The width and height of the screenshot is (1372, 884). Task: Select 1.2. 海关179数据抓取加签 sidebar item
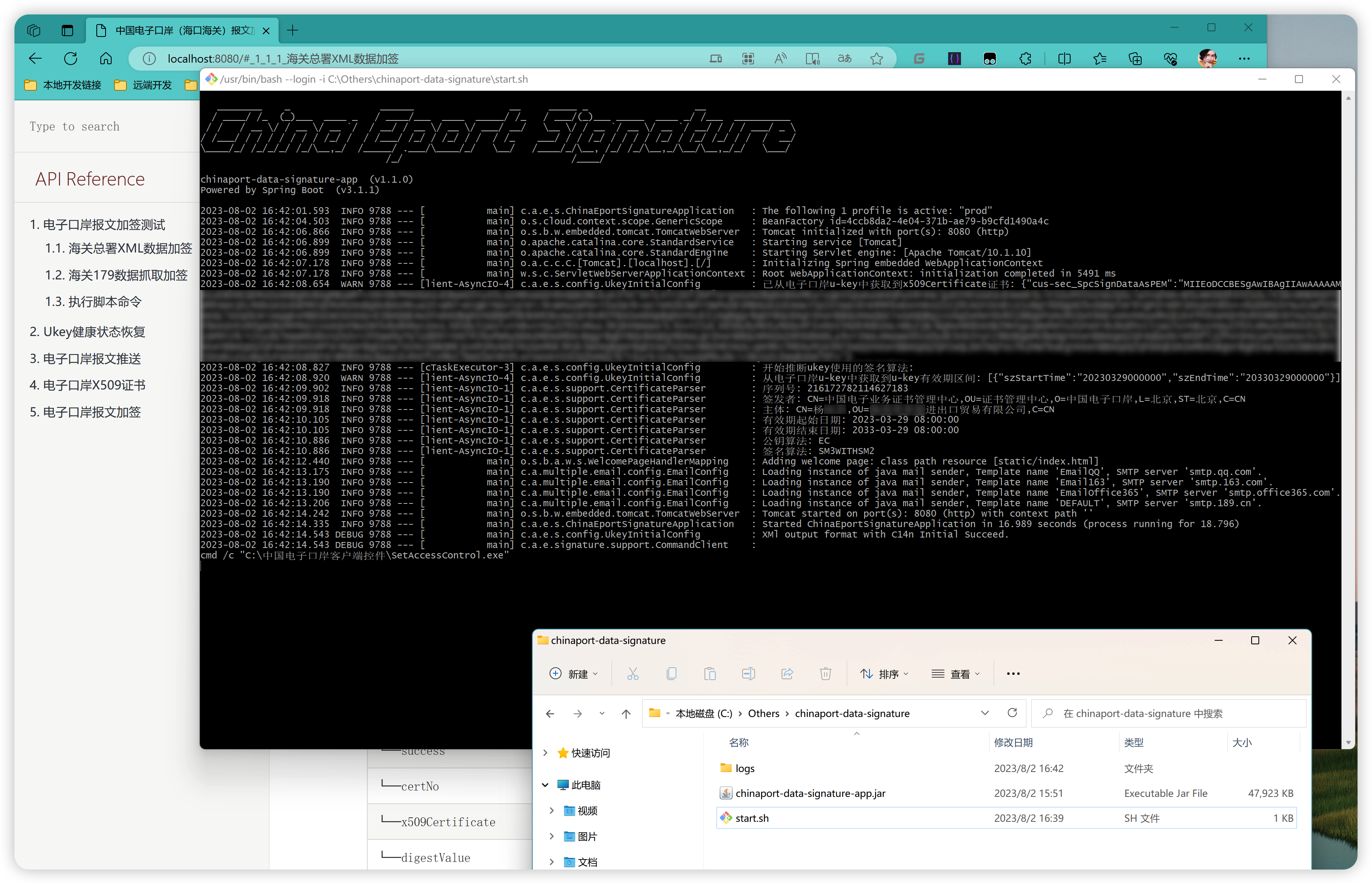(x=116, y=275)
